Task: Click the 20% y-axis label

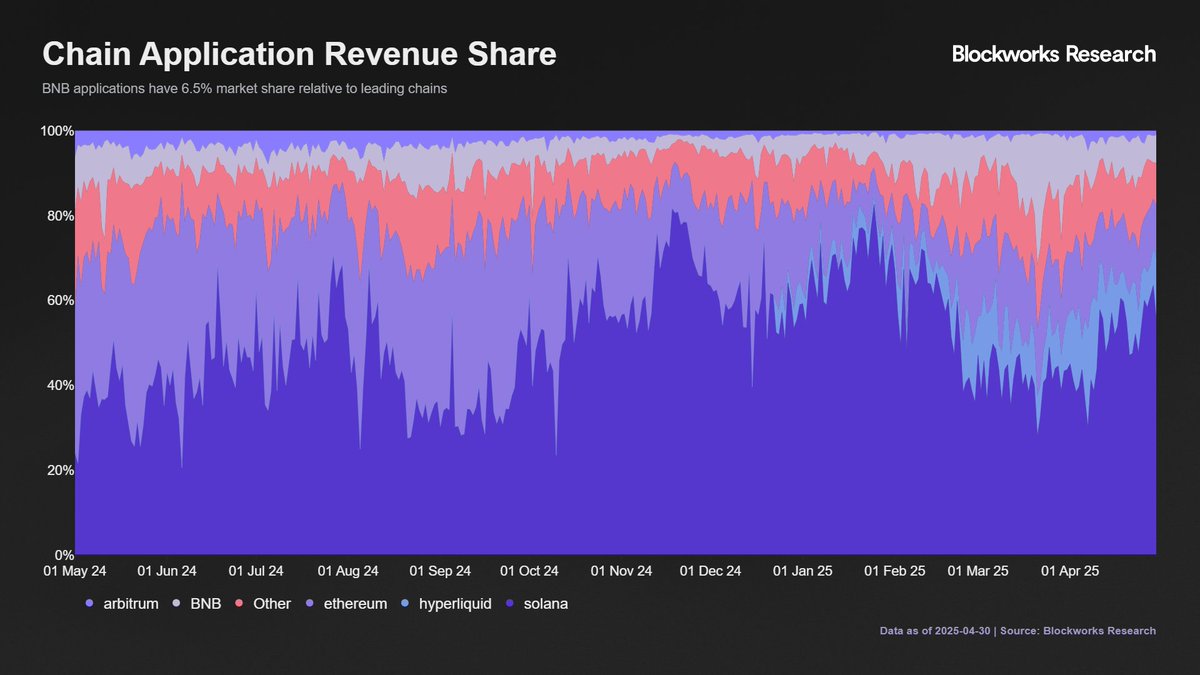Action: [x=59, y=470]
